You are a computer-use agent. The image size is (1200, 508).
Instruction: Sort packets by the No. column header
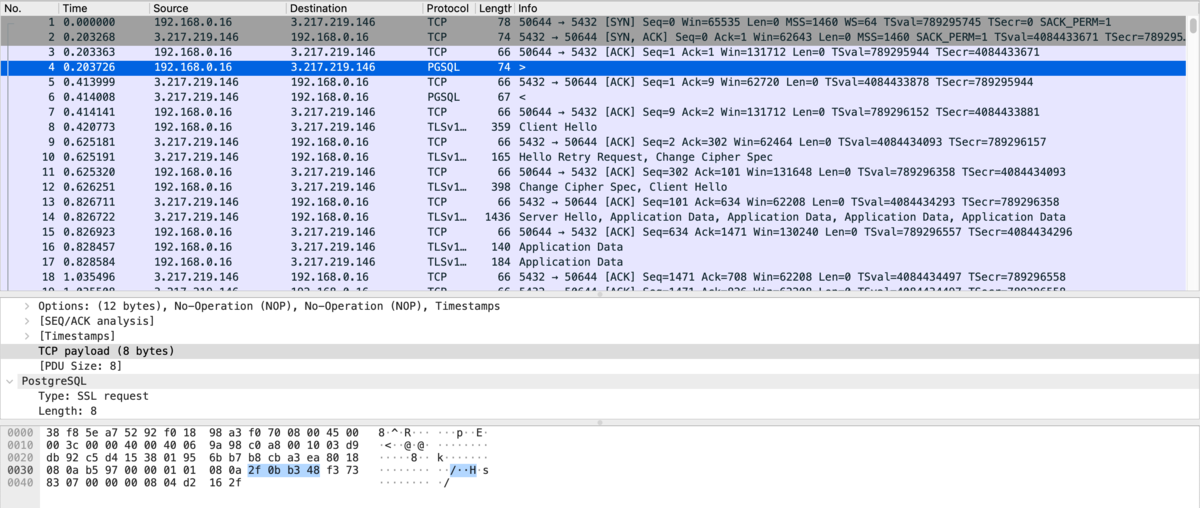click(30, 8)
